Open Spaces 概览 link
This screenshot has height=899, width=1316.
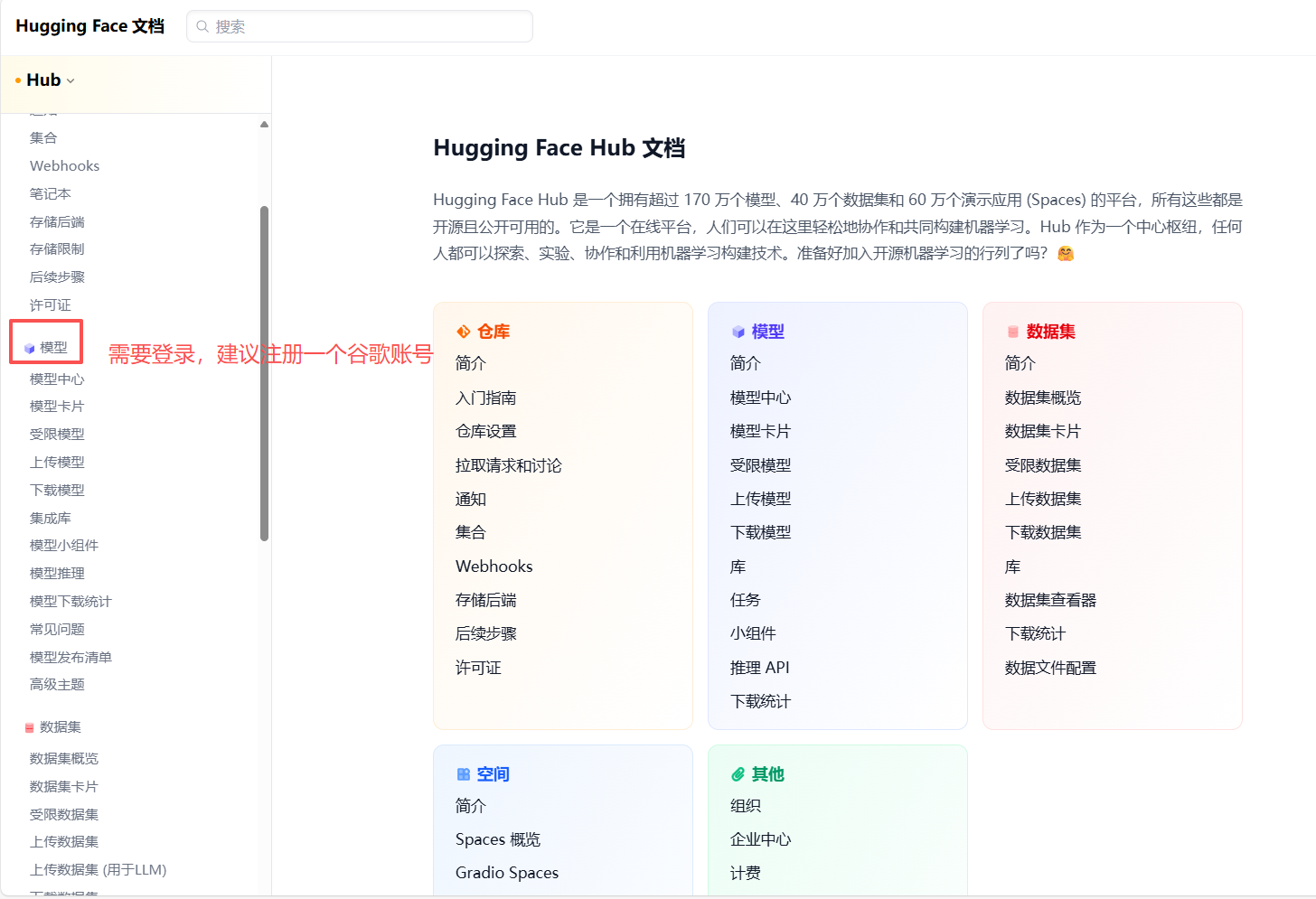click(498, 839)
